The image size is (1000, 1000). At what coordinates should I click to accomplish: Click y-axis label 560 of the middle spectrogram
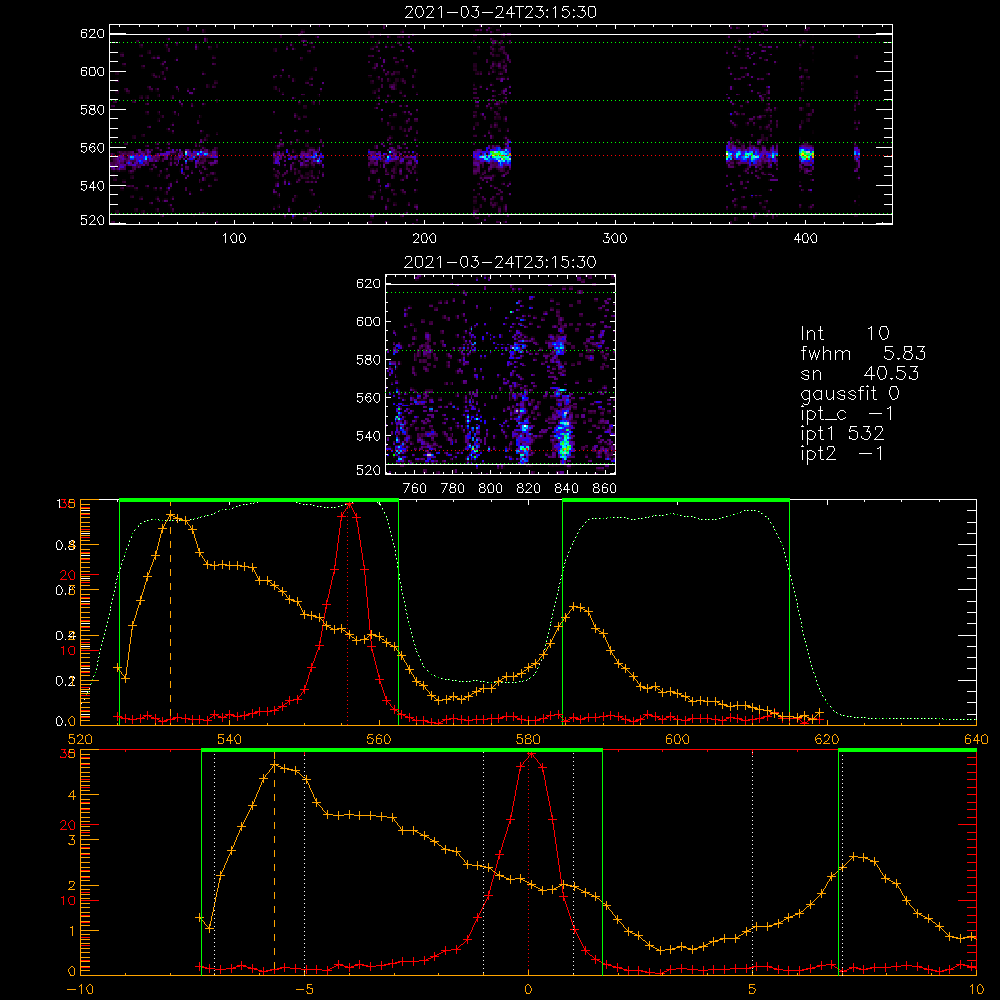369,398
